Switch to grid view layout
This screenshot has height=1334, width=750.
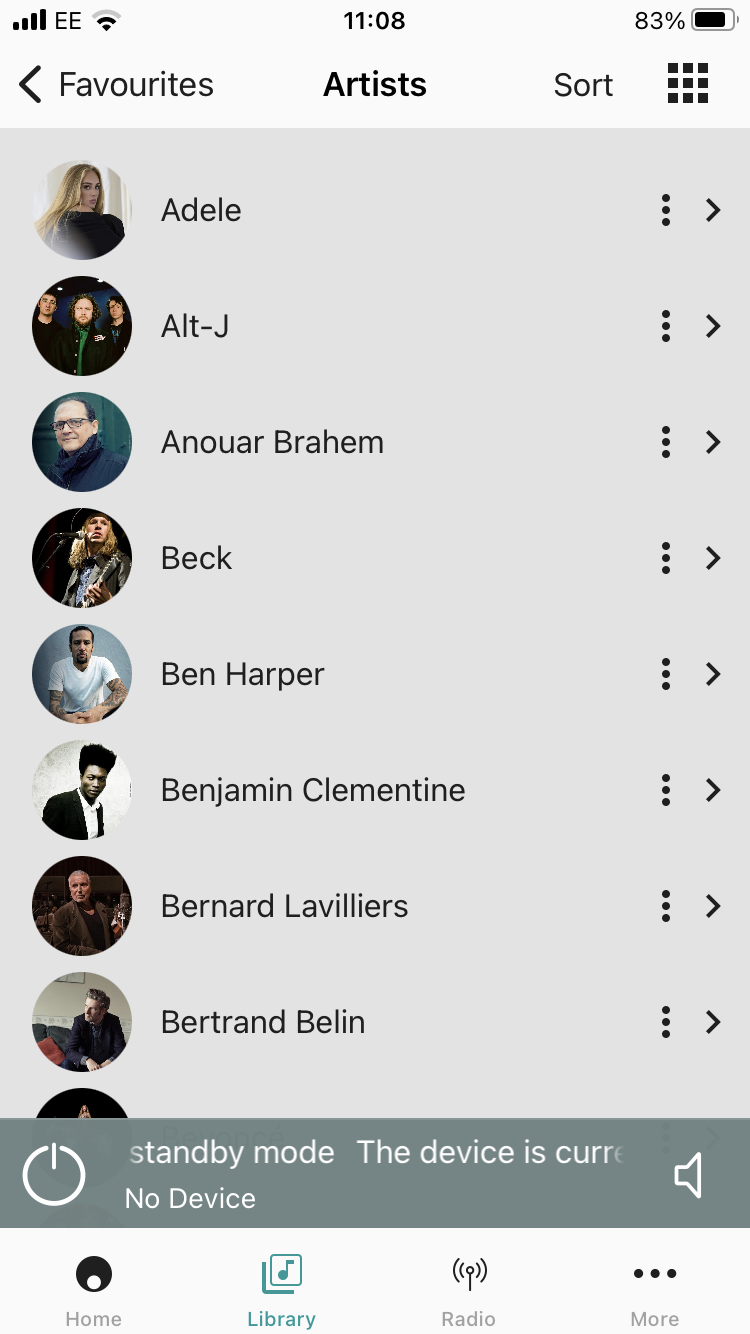pos(688,84)
